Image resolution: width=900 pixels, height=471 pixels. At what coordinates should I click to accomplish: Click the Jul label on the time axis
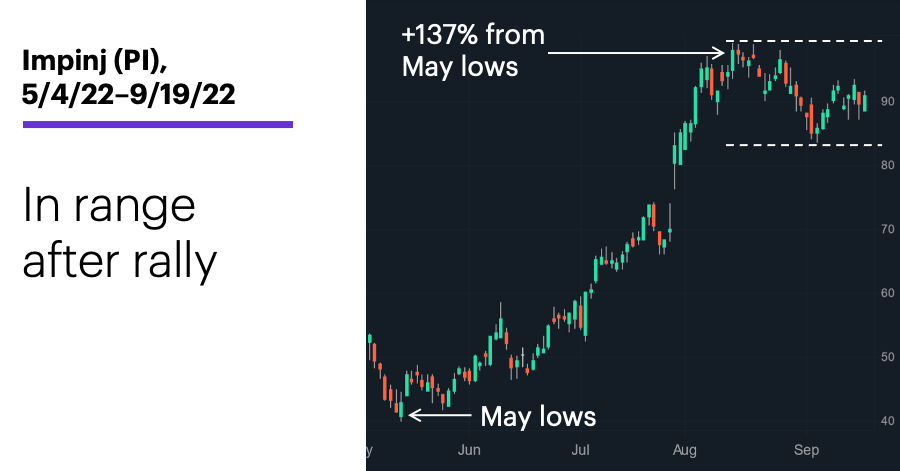point(580,450)
